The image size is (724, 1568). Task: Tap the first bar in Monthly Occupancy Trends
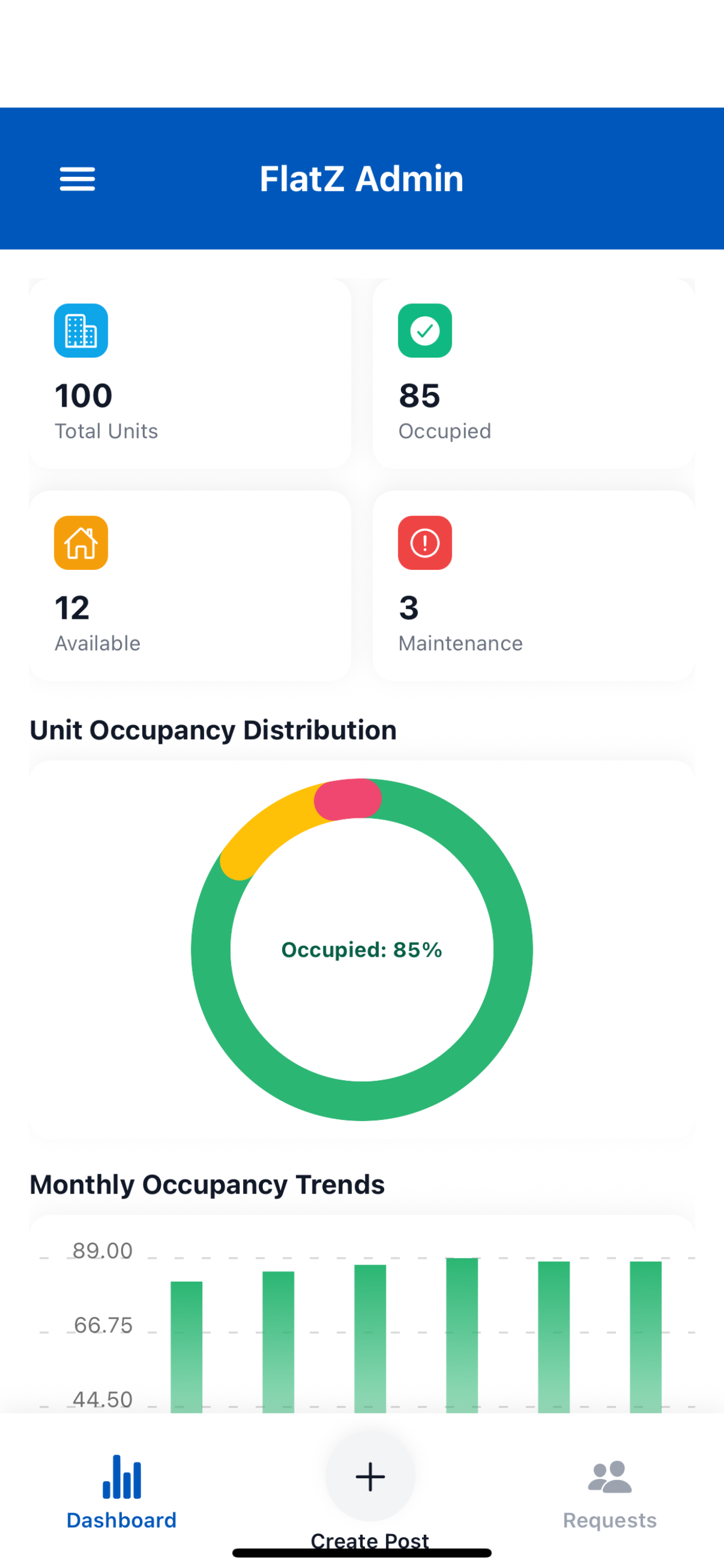(x=186, y=1346)
